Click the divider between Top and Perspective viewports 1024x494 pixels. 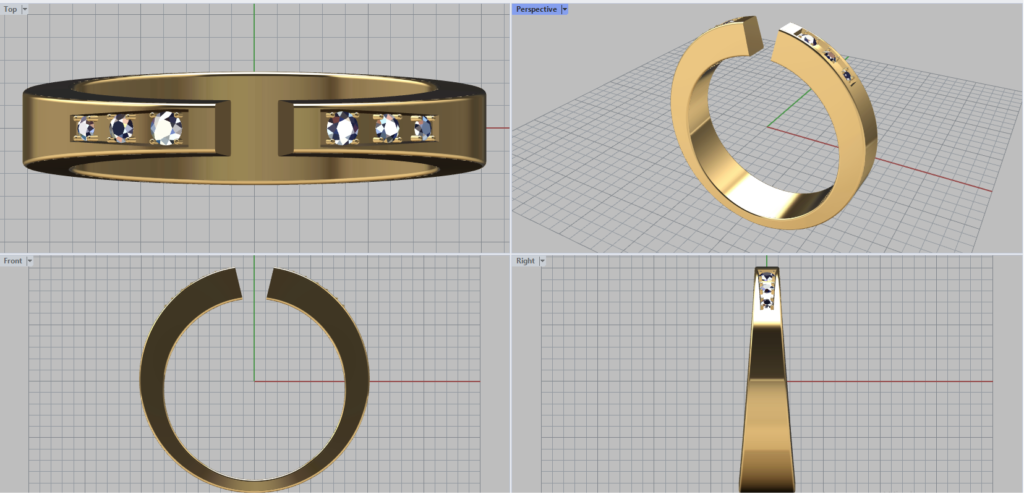point(511,125)
